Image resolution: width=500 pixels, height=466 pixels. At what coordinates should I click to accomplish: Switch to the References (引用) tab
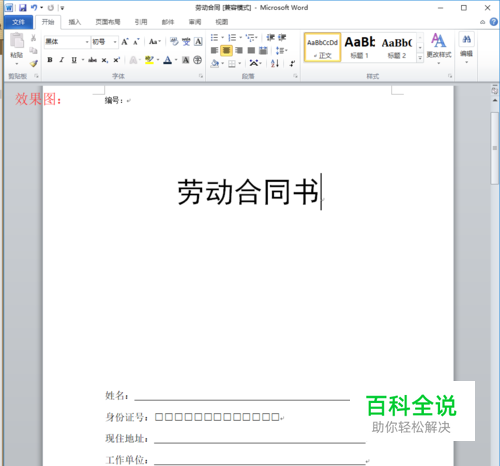click(x=141, y=22)
